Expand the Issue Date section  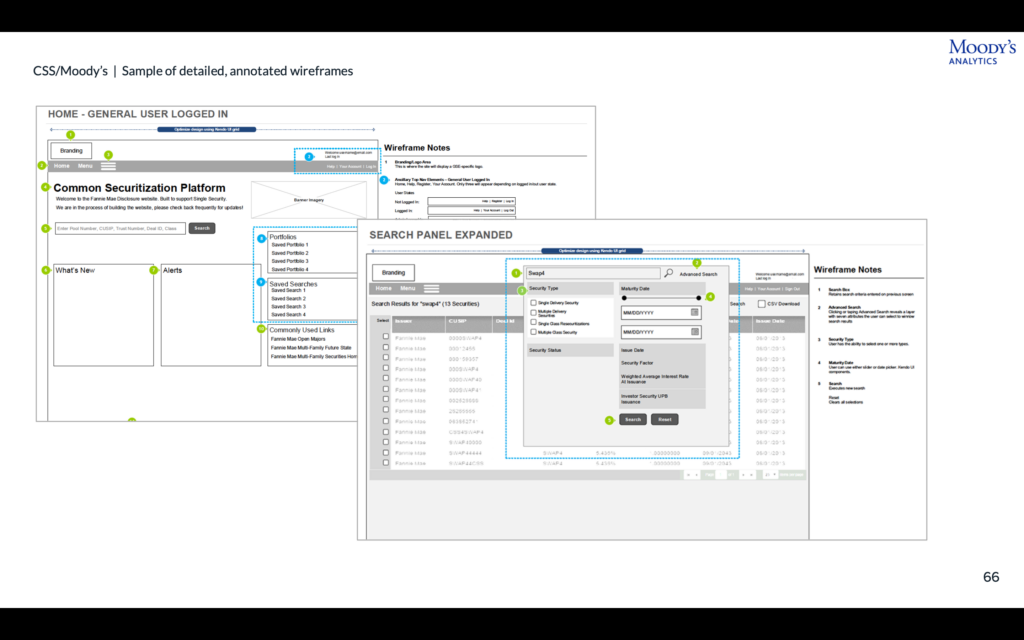click(662, 350)
